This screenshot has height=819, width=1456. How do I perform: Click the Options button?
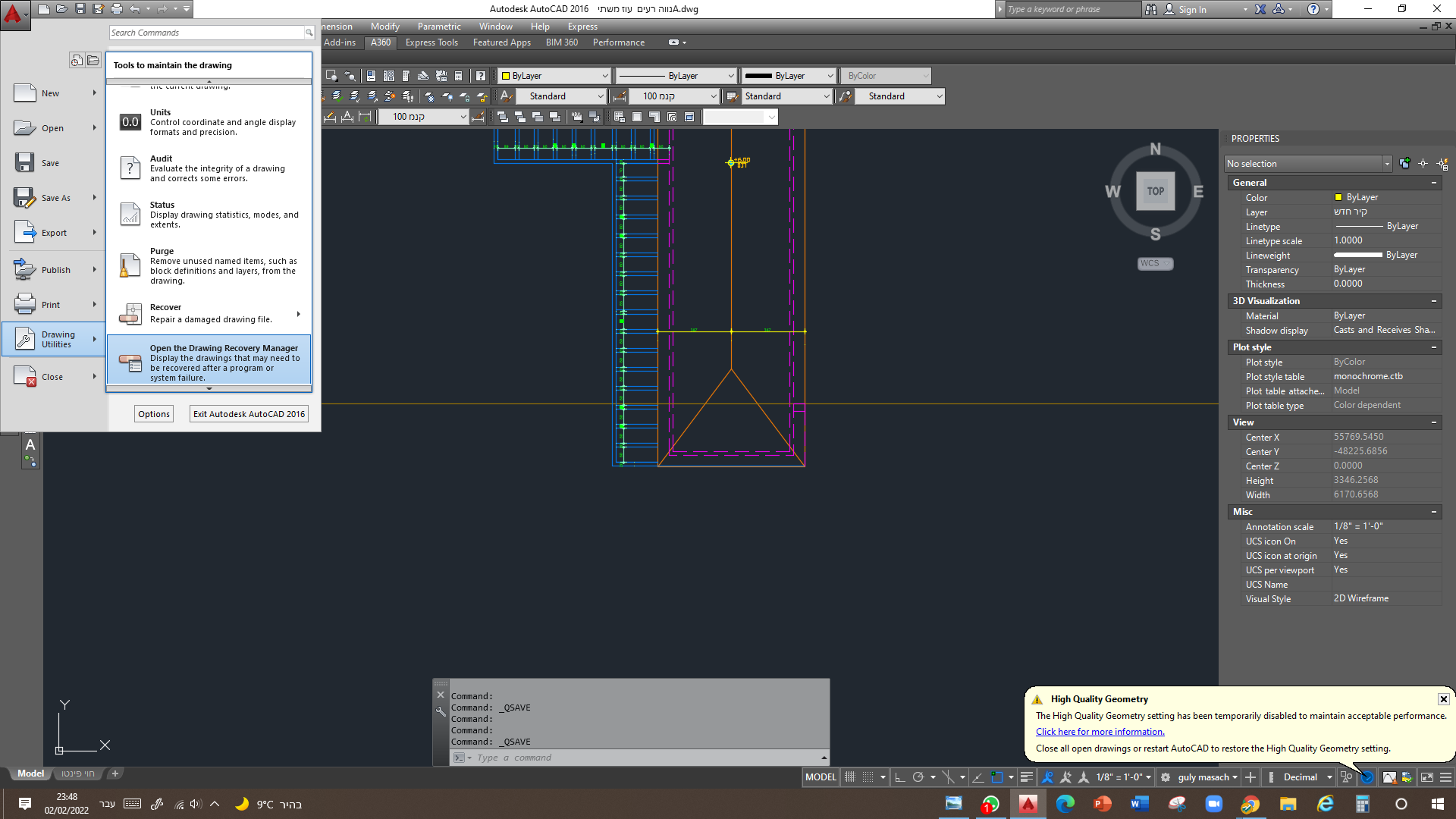pos(154,414)
